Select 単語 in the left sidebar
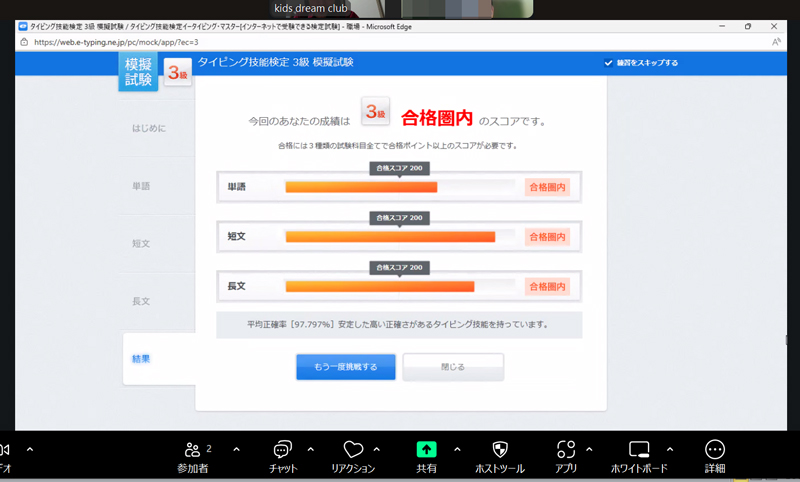This screenshot has height=482, width=800. 142,186
